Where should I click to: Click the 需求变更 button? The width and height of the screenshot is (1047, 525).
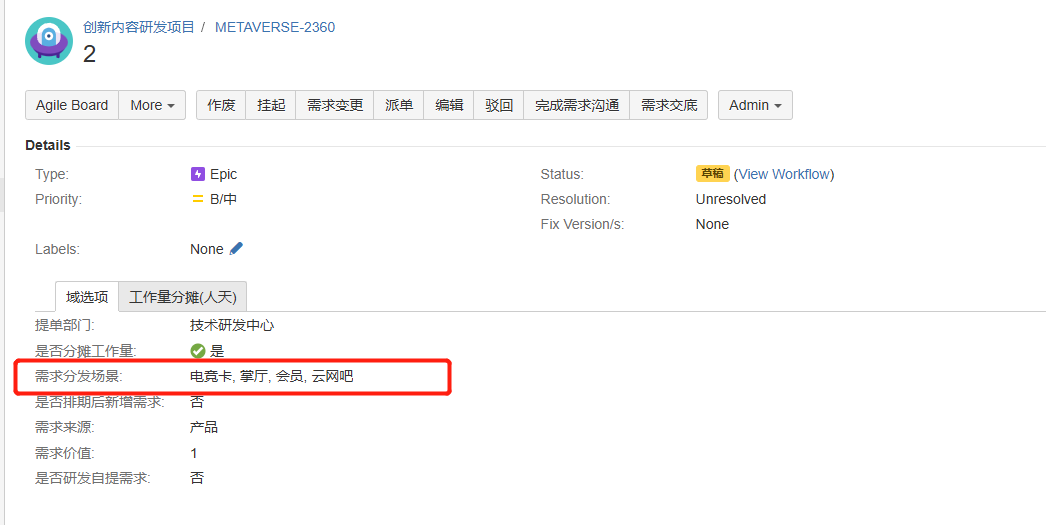pos(335,105)
